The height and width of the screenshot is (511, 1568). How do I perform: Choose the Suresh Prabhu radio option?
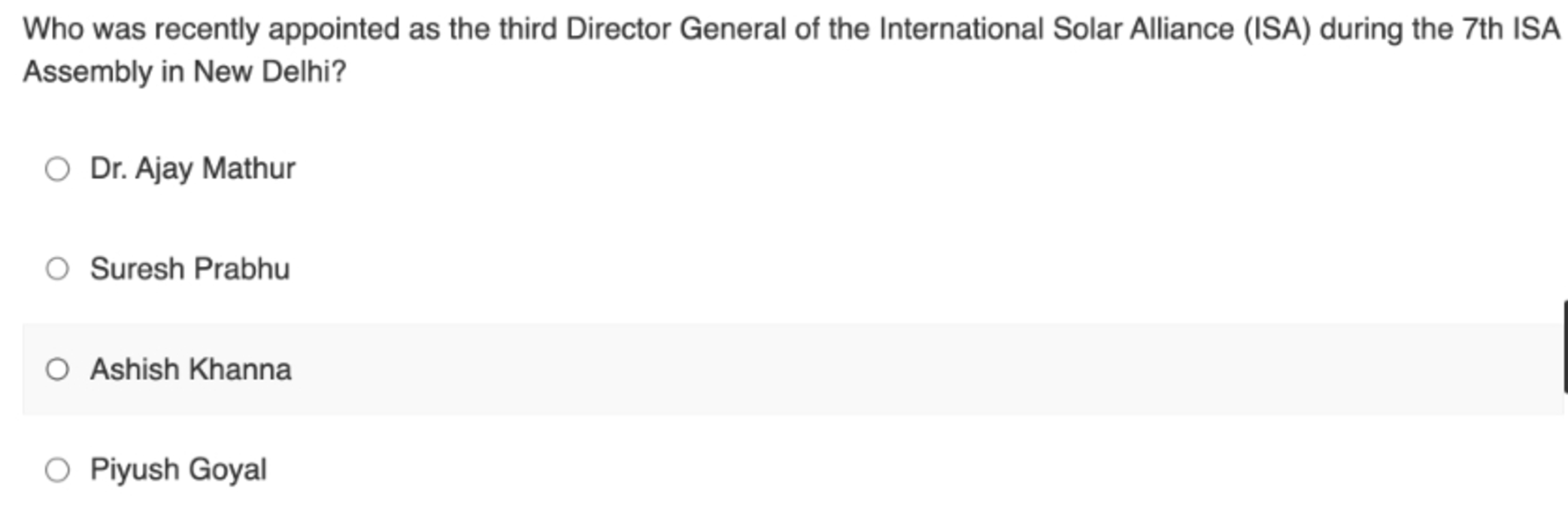point(57,269)
